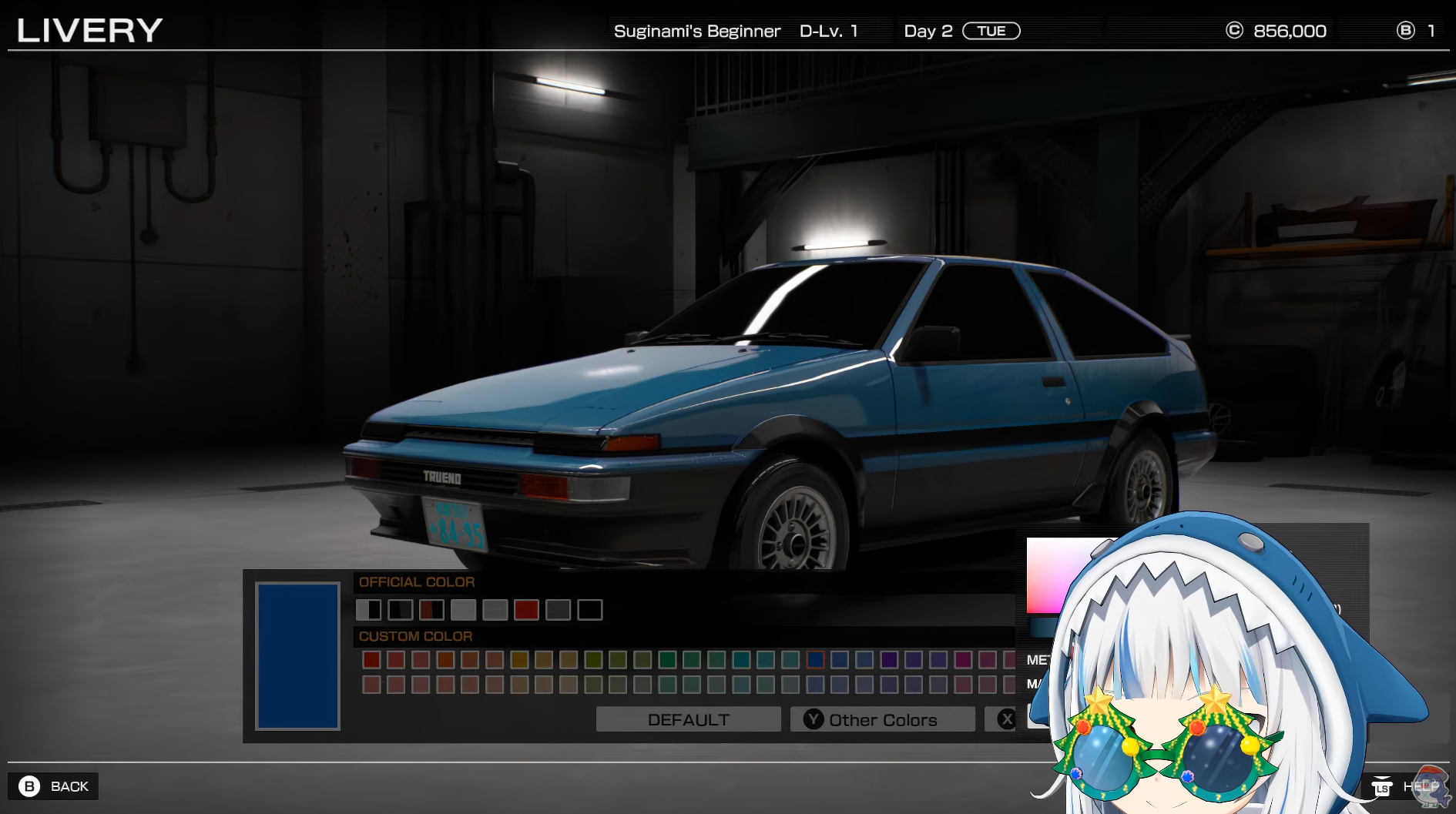Reset paint with the DEFAULT button
The width and height of the screenshot is (1456, 814).
689,719
